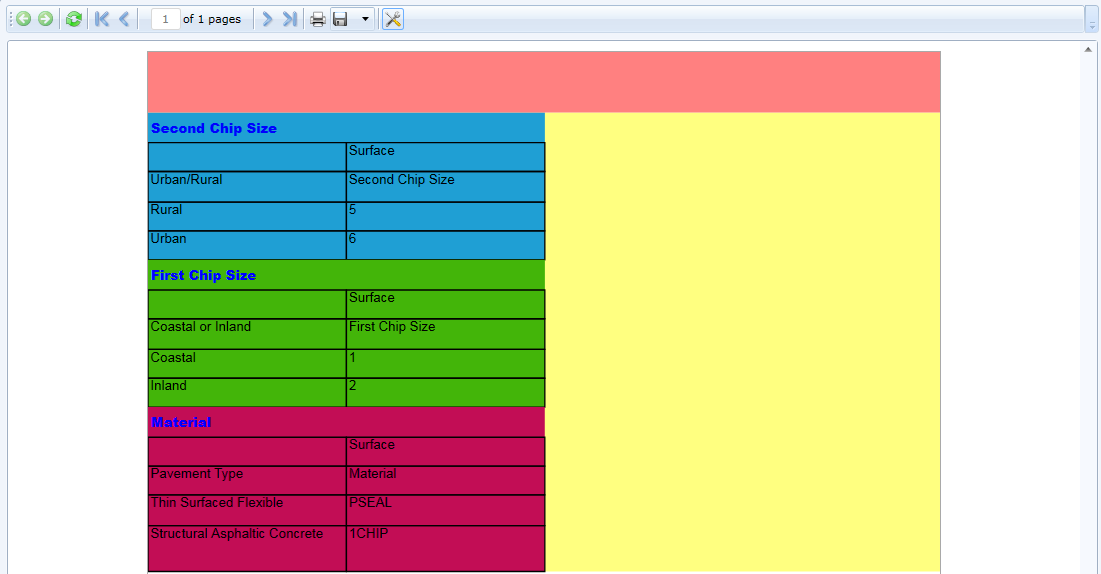Screen dimensions: 1101x574
Task: Click the green Back navigation arrow
Action: coord(23,19)
